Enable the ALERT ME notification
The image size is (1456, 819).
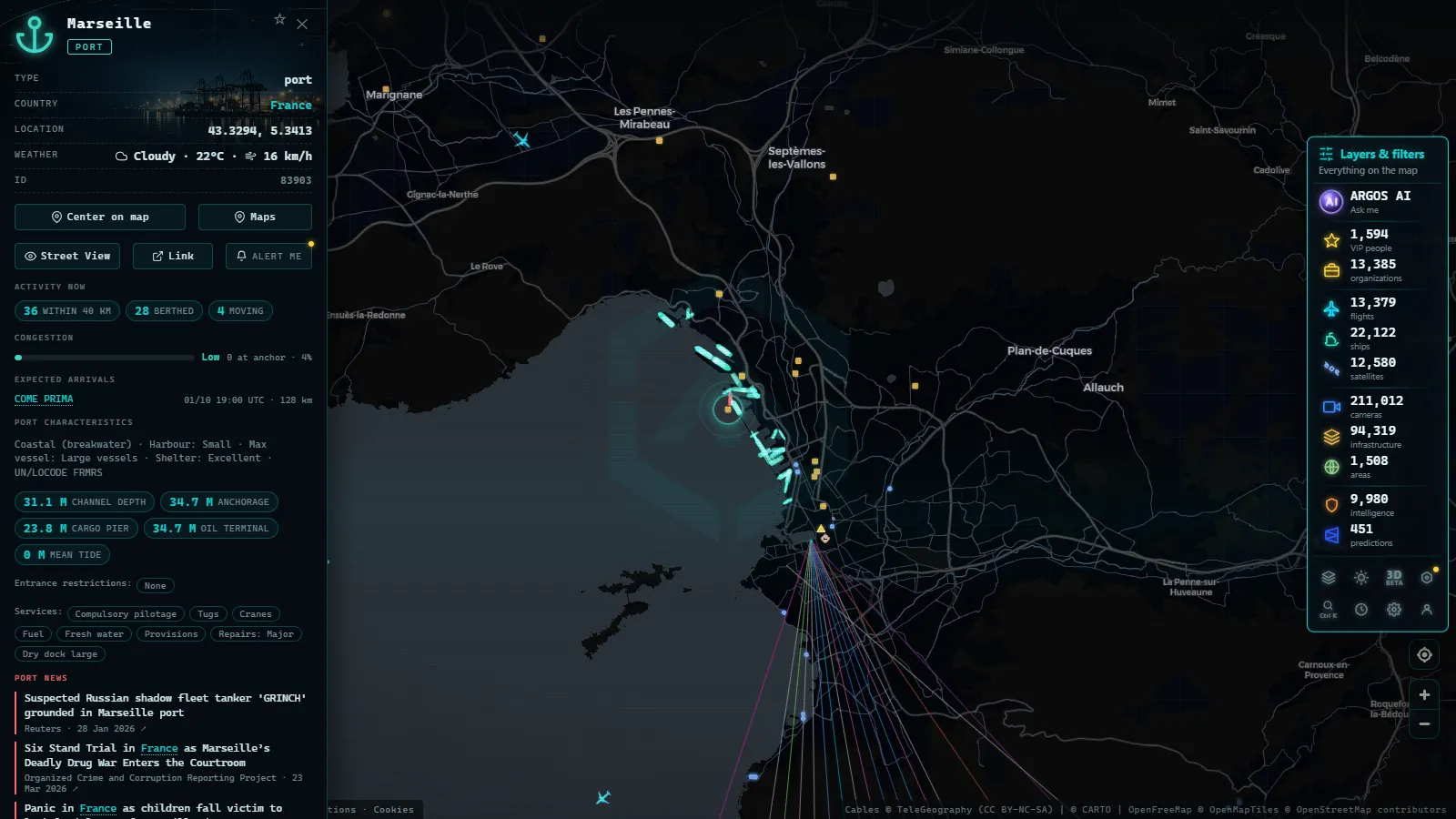point(268,256)
